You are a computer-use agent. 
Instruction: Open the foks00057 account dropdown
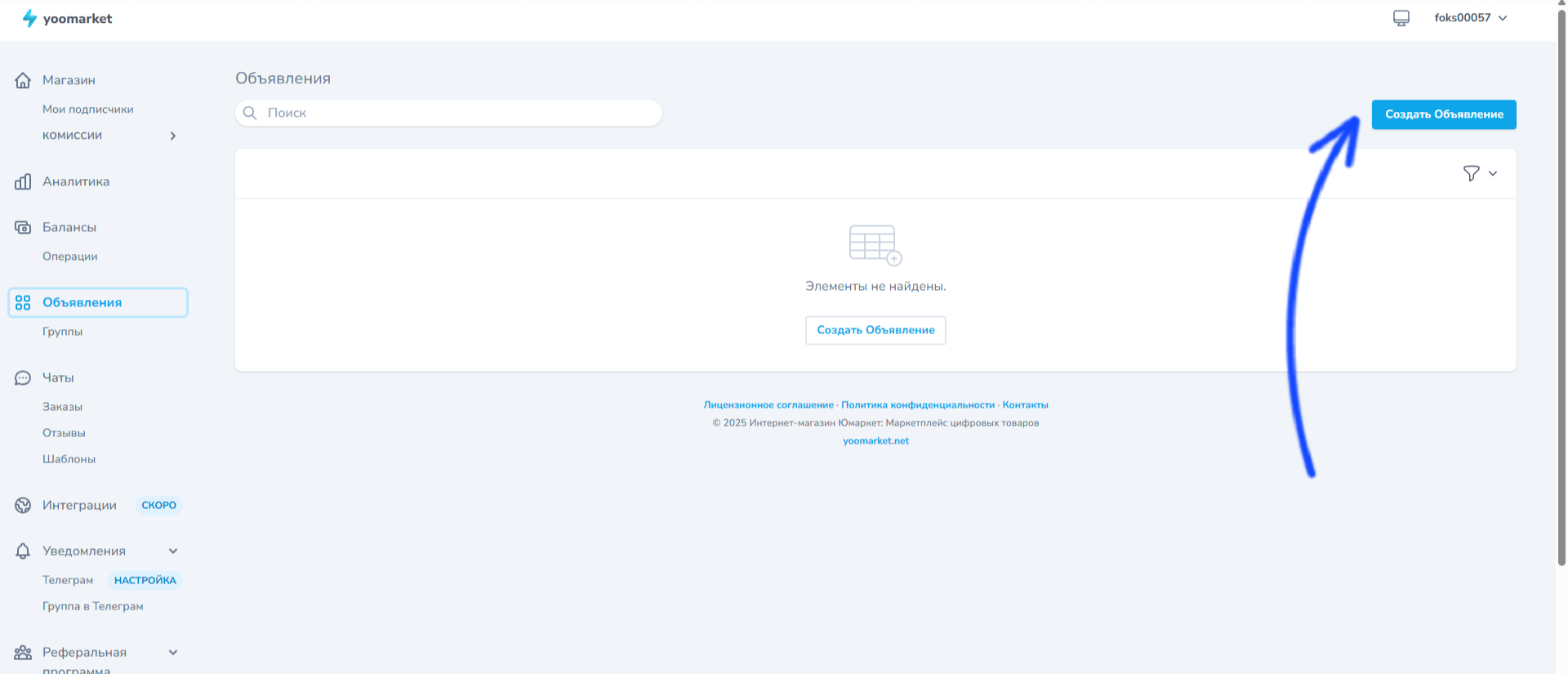click(x=1470, y=18)
